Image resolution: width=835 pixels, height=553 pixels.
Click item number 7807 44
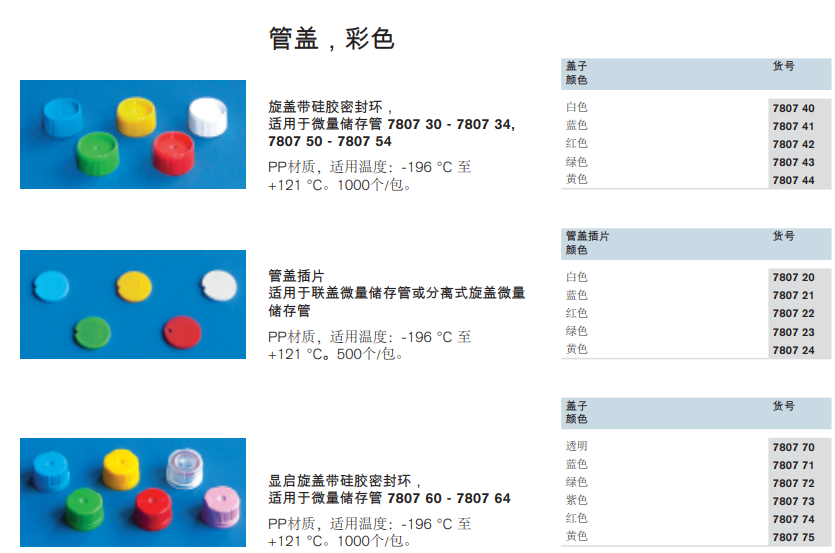click(x=793, y=180)
